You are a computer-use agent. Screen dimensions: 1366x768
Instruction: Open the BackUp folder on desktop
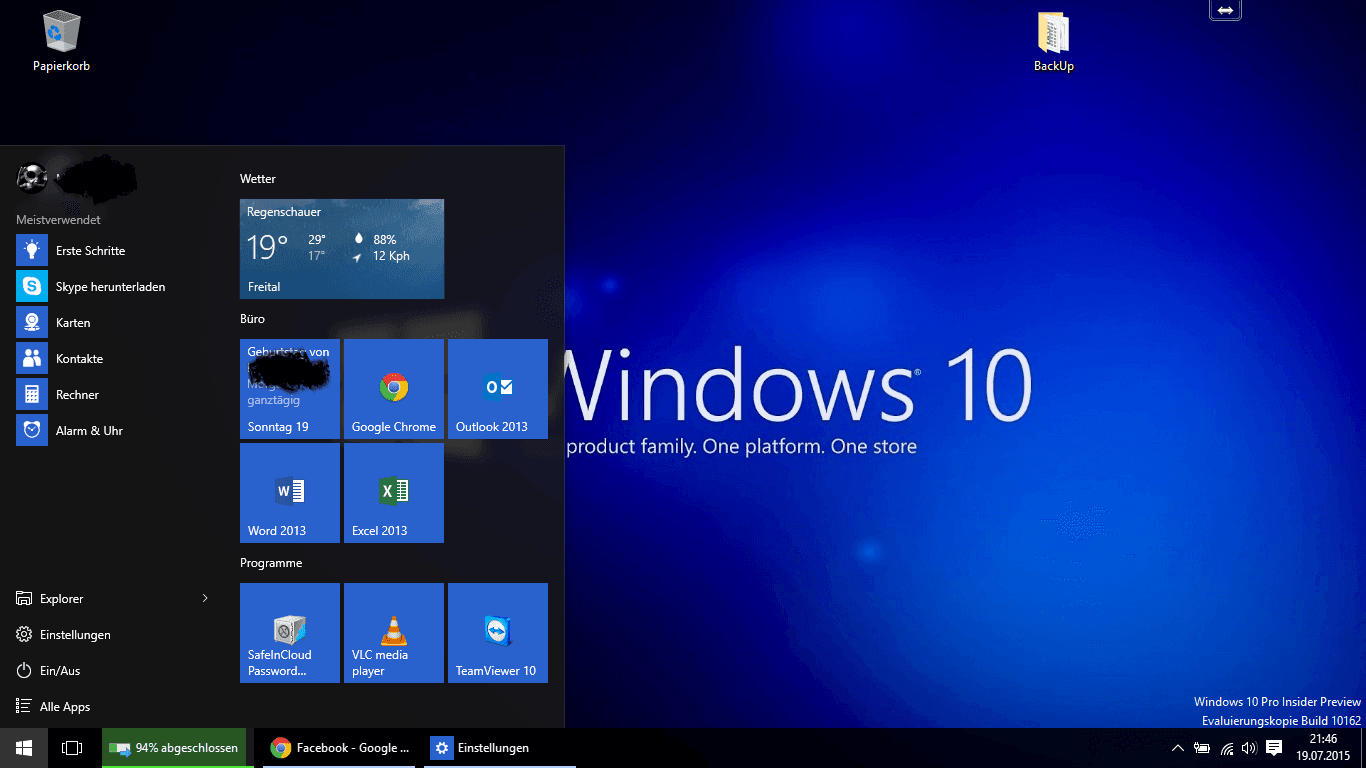1054,42
